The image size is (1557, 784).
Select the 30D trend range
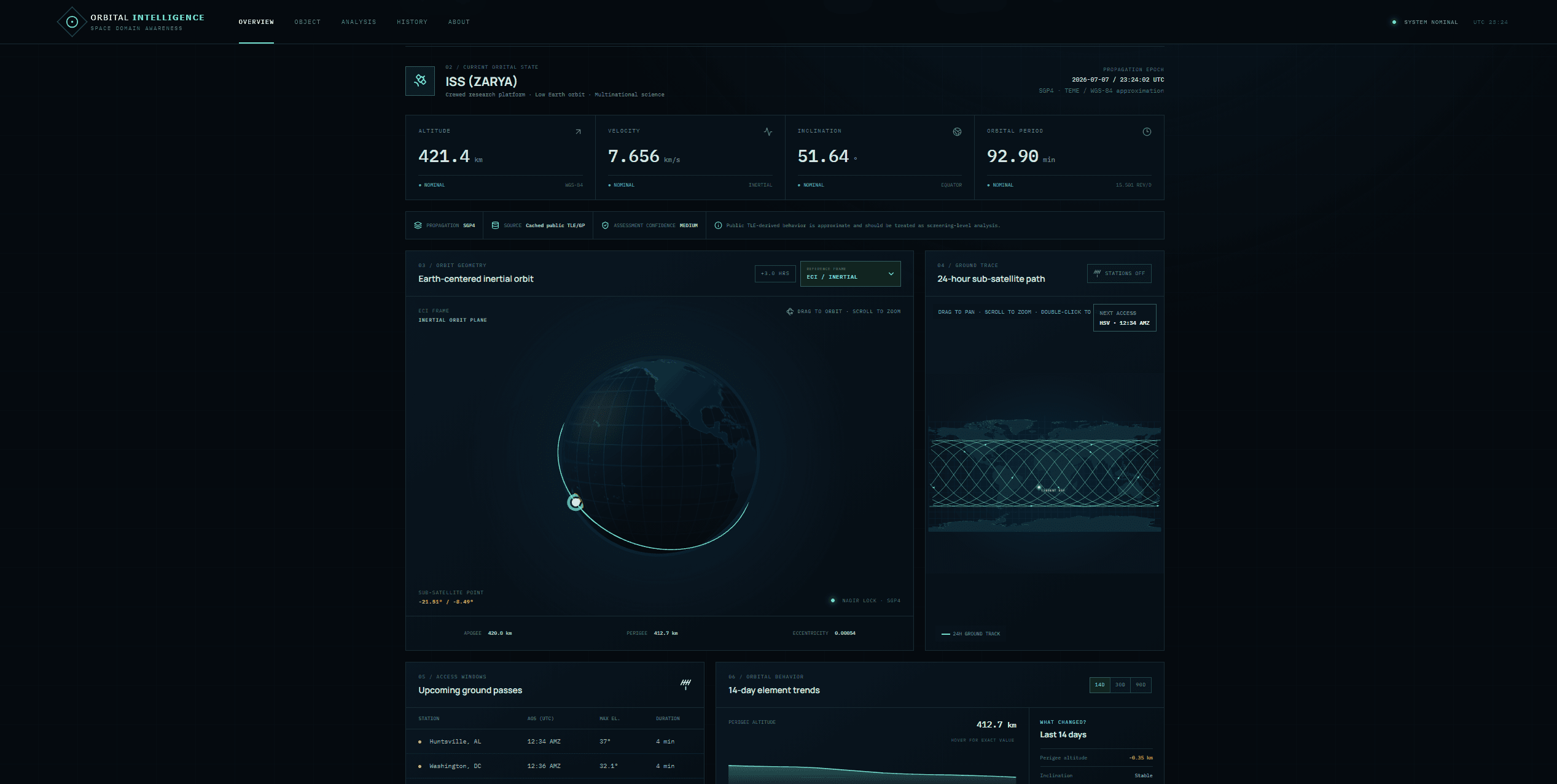coord(1120,685)
